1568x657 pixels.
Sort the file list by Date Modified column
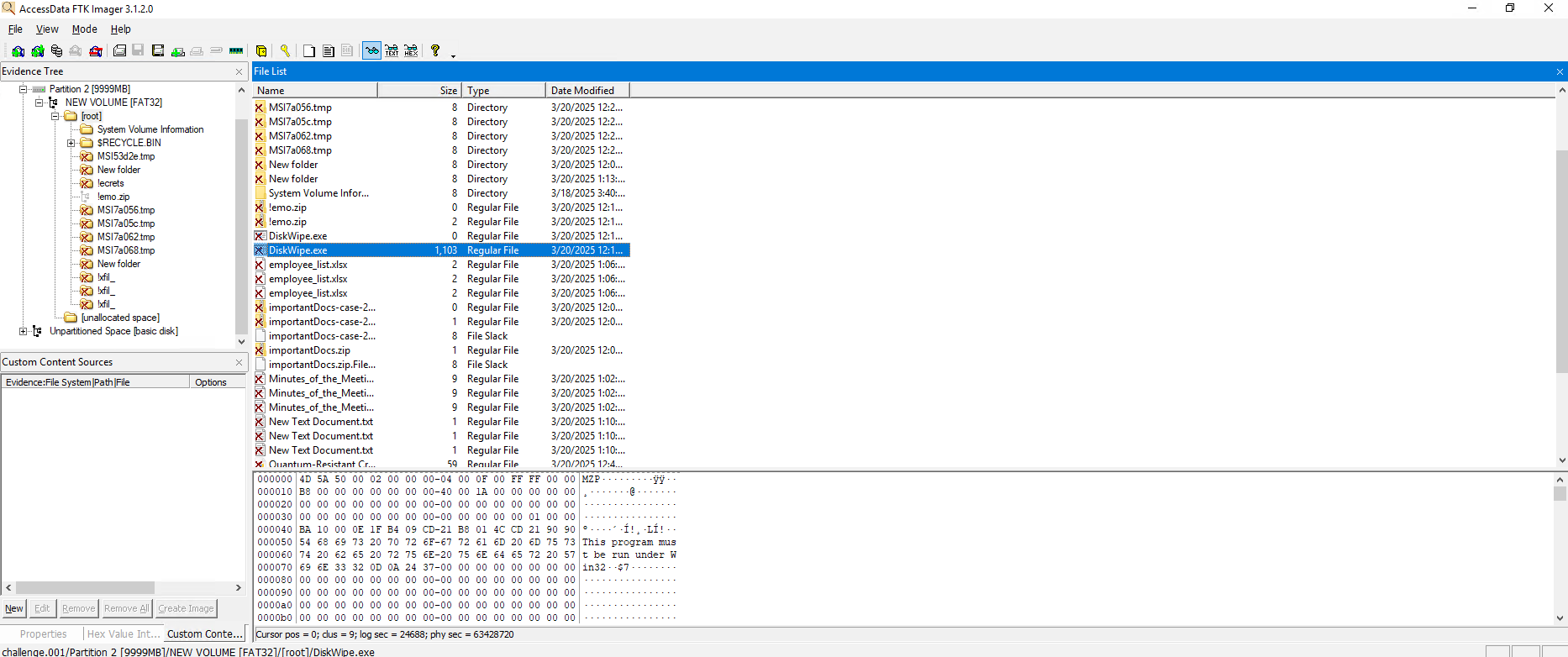(587, 91)
